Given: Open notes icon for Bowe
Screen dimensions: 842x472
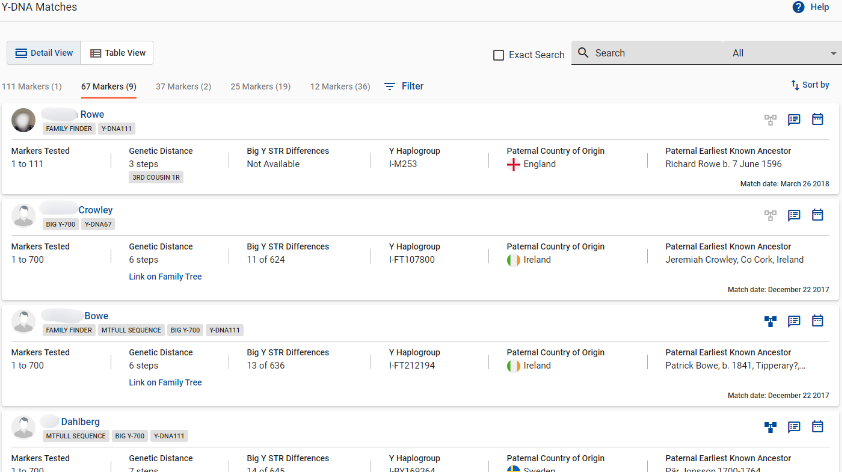Looking at the screenshot, I should [x=794, y=321].
